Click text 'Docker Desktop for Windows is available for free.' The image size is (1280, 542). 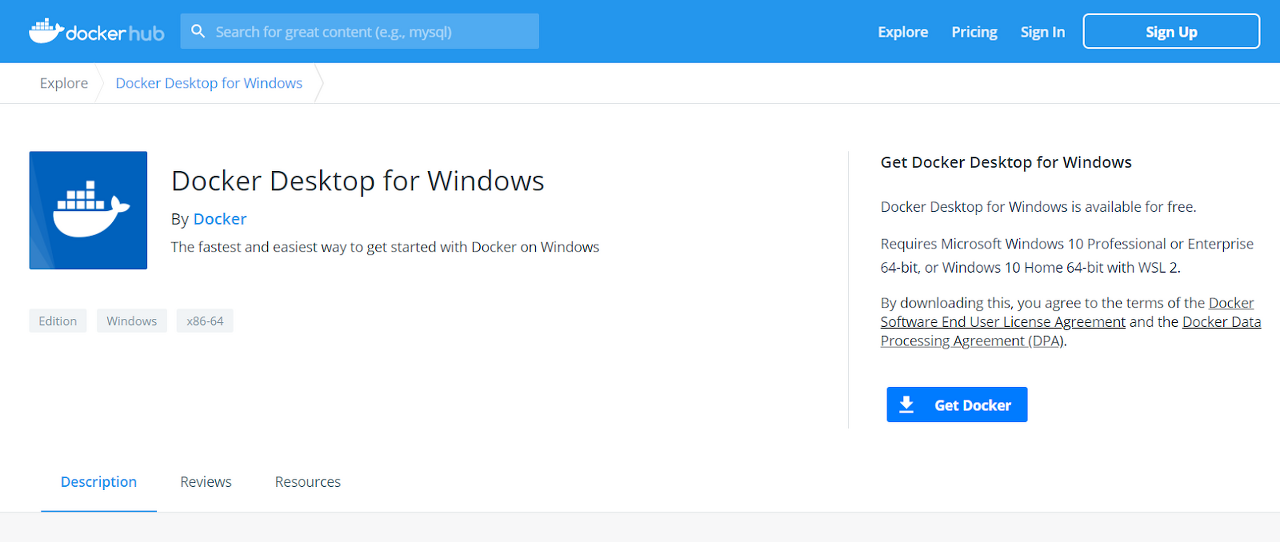1038,207
